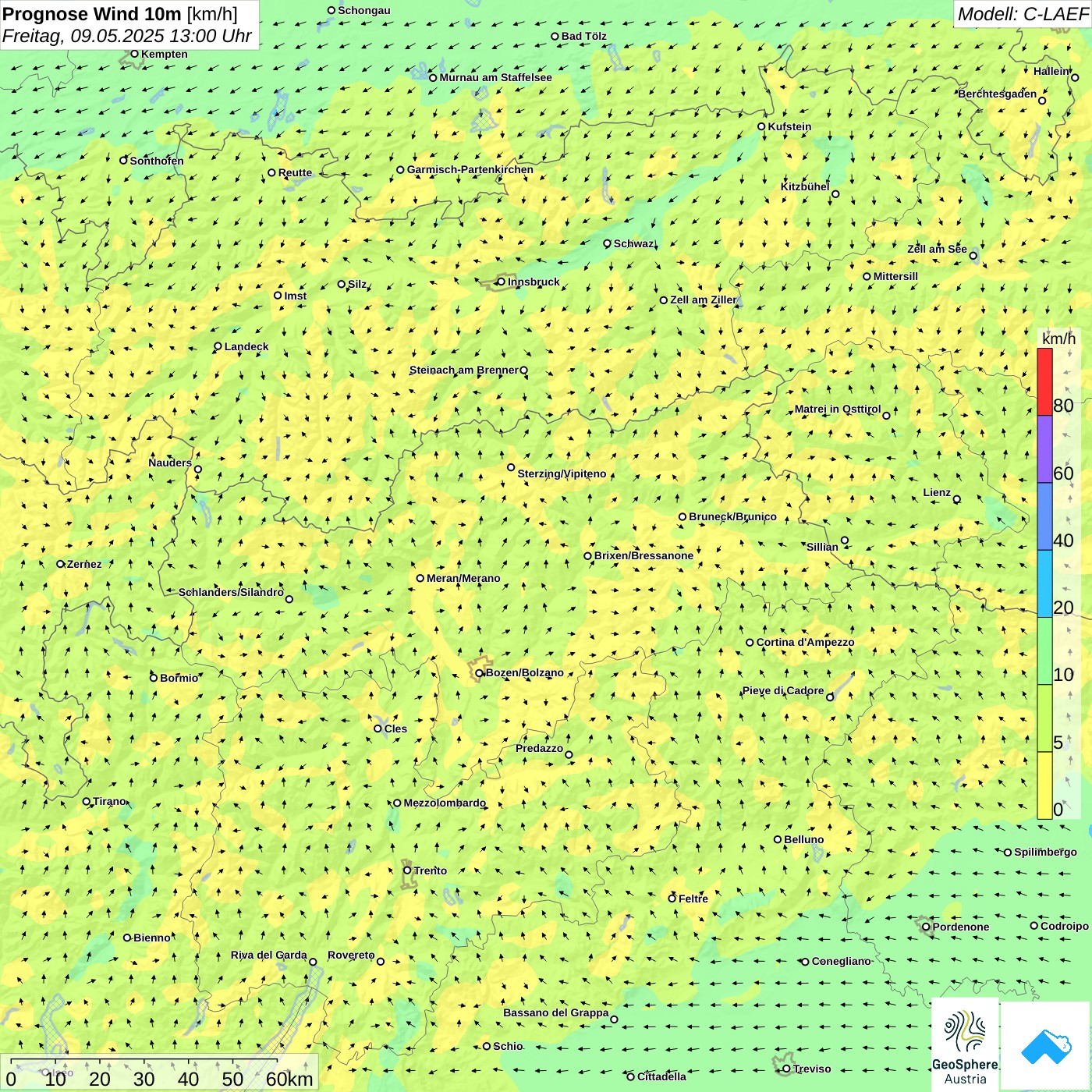
Task: Click the 'Rovereto' label
Action: tap(351, 955)
